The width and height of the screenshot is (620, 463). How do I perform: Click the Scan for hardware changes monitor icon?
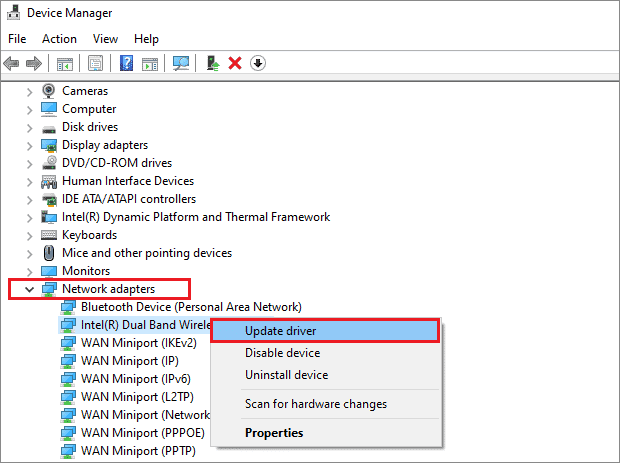pyautogui.click(x=181, y=63)
